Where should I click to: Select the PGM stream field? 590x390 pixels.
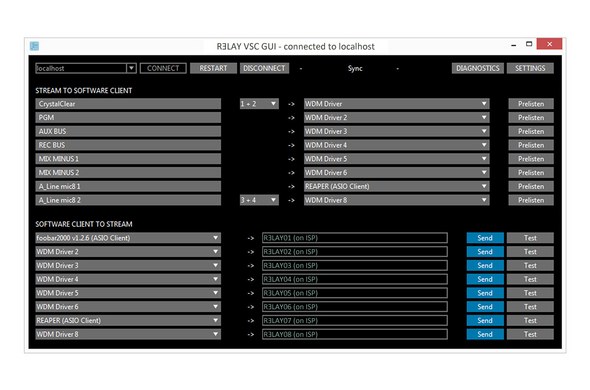[x=128, y=117]
